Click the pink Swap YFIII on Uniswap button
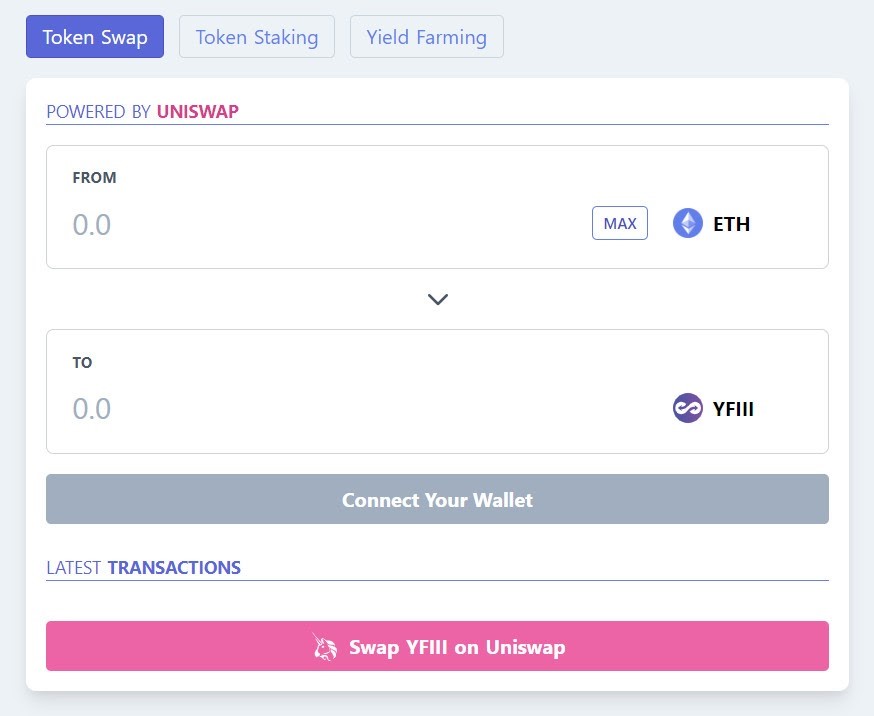Viewport: 874px width, 716px height. coord(438,646)
